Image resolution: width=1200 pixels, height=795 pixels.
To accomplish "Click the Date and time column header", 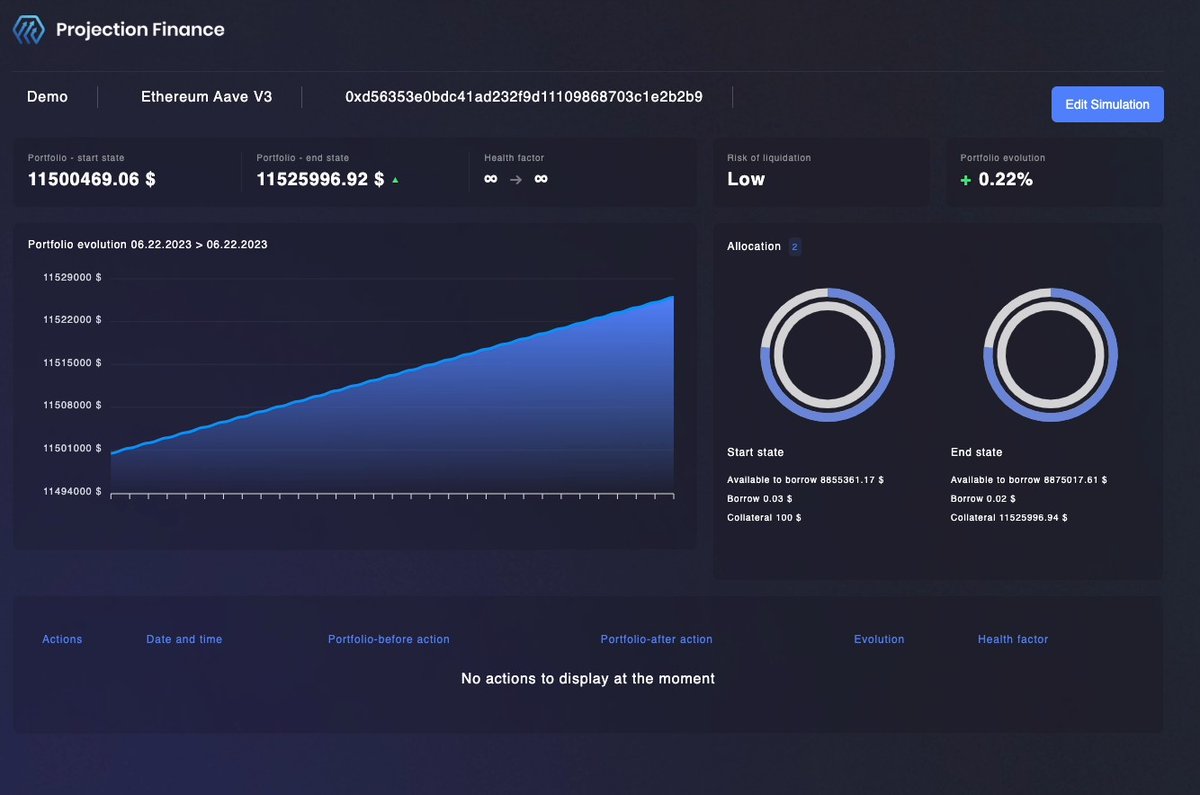I will [x=184, y=639].
